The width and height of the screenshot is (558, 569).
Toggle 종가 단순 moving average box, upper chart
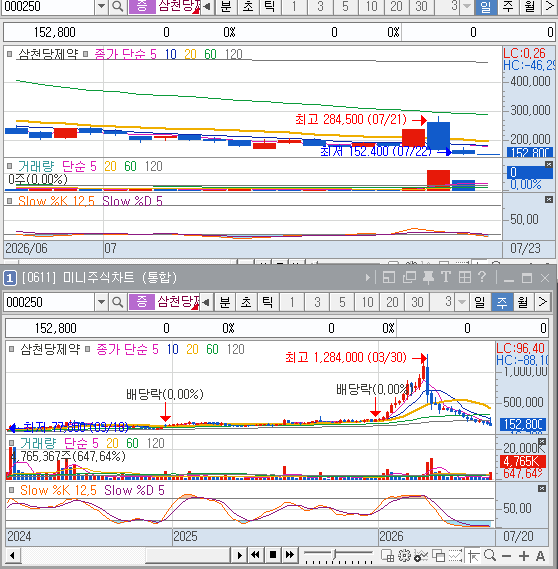point(86,54)
